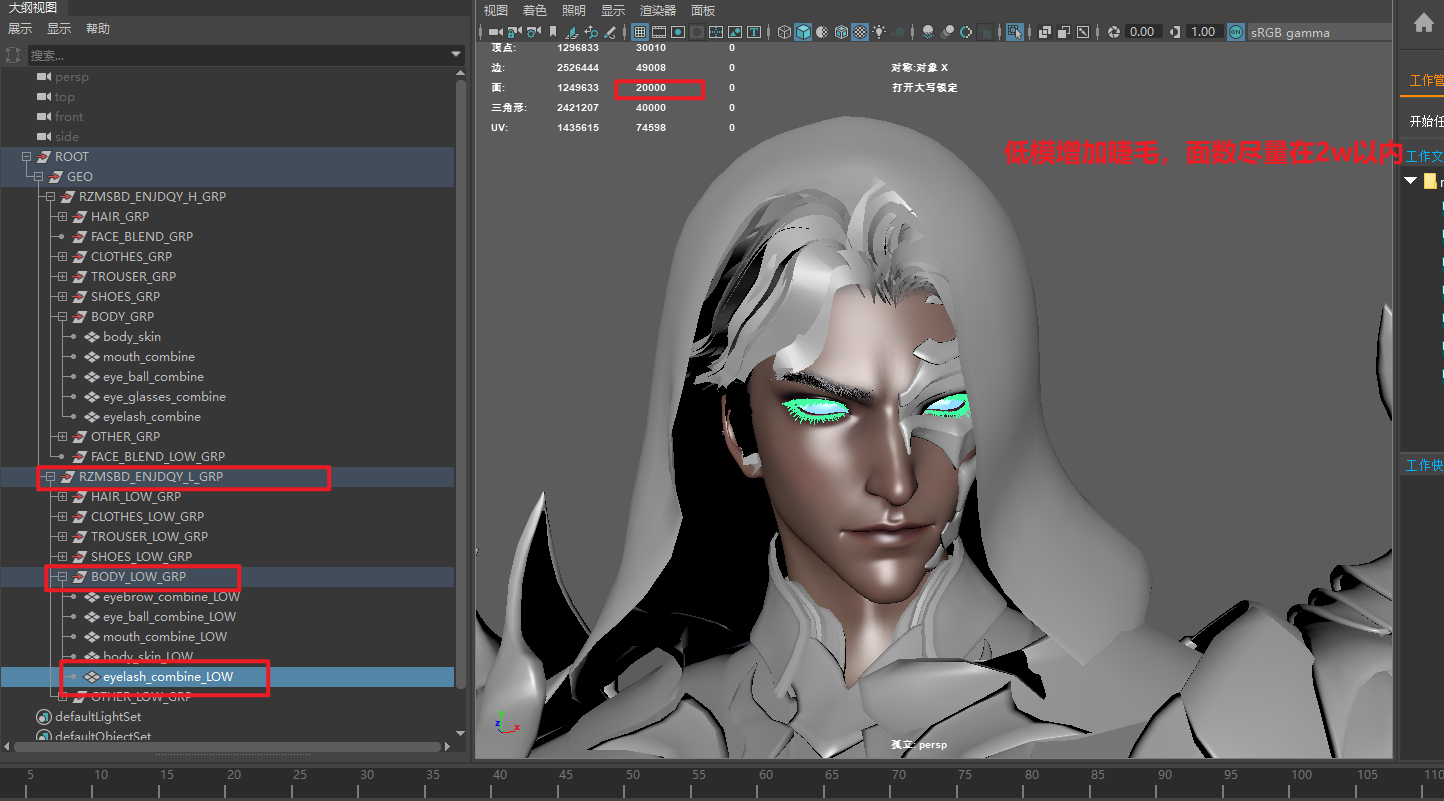Click the Select Camera icon in viewport toolbar
The image size is (1444, 801).
tap(495, 32)
